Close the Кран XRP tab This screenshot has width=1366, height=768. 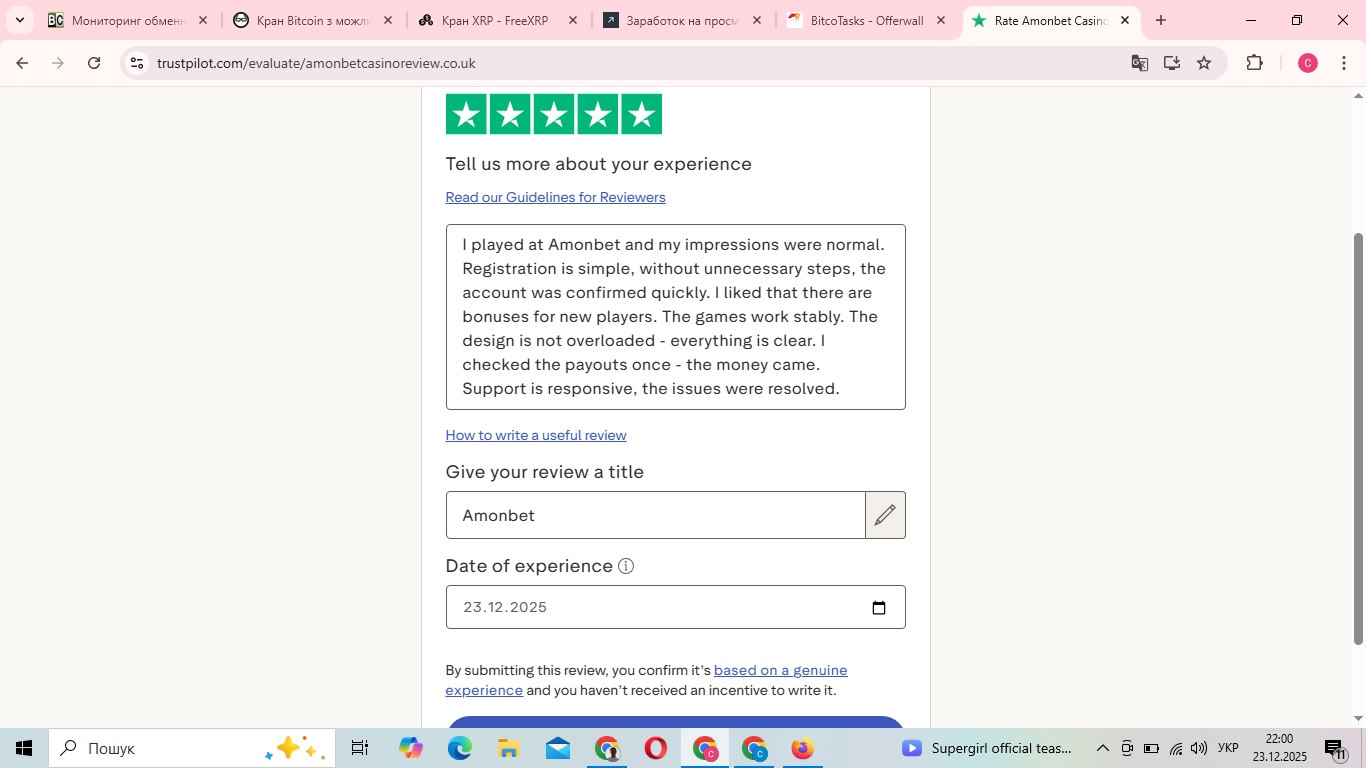572,20
